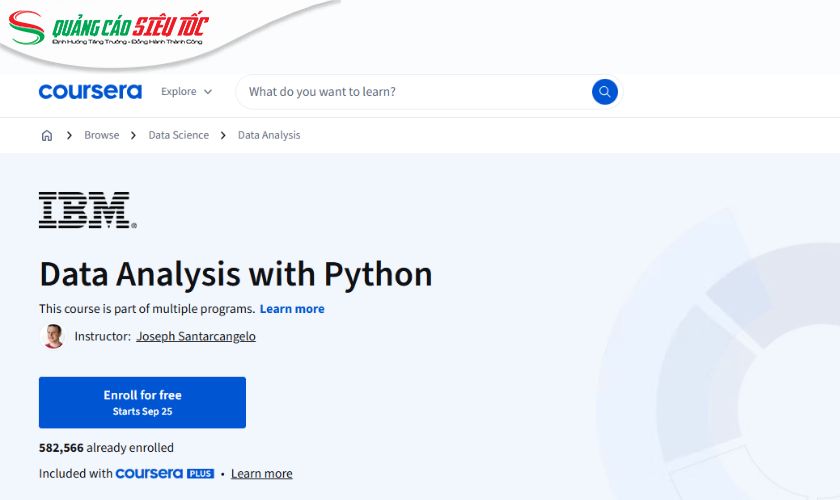The height and width of the screenshot is (500, 840).
Task: Click Learn more beside Coursera Plus
Action: (262, 474)
